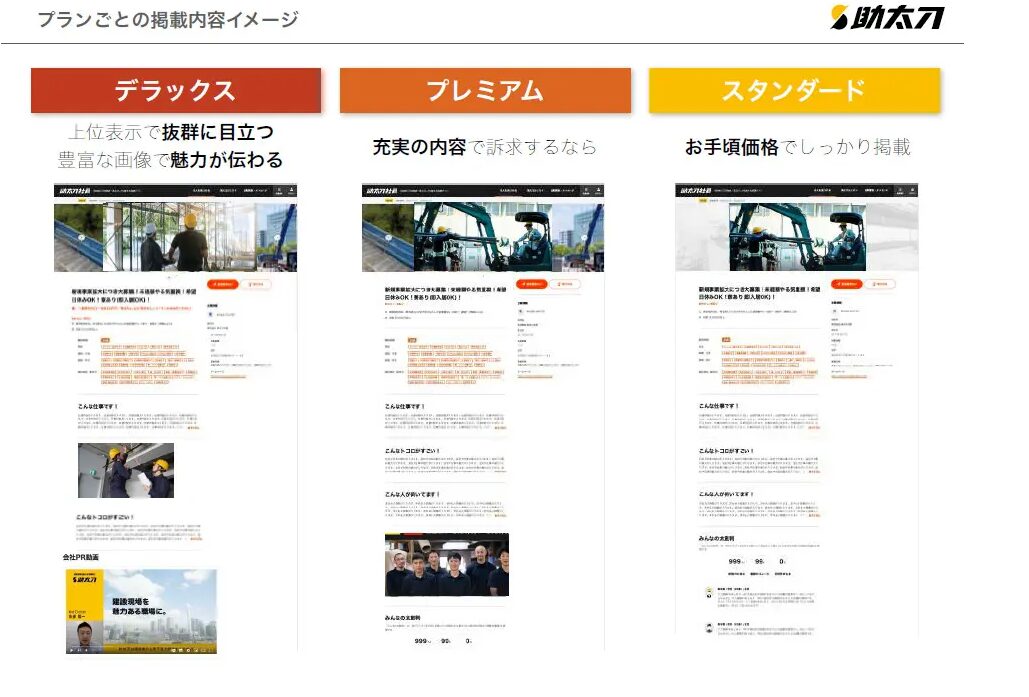Click こんな仕事です！ heading in Standard mockup
Image resolution: width=1029 pixels, height=697 pixels.
click(x=719, y=406)
